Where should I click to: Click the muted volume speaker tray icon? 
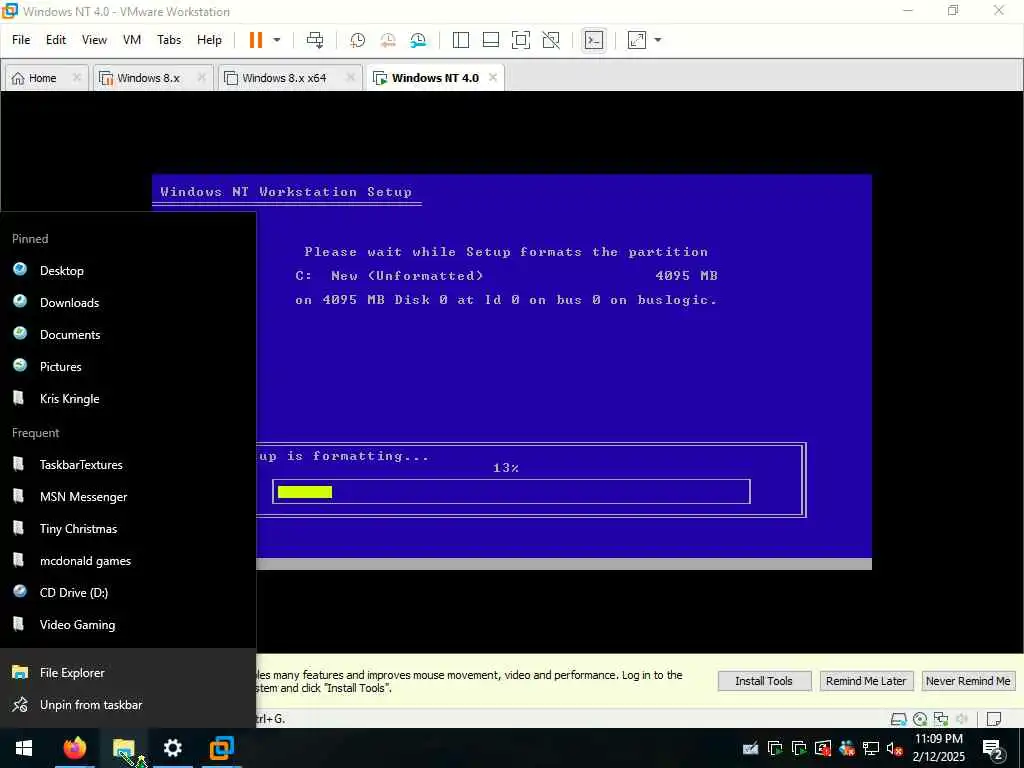895,748
